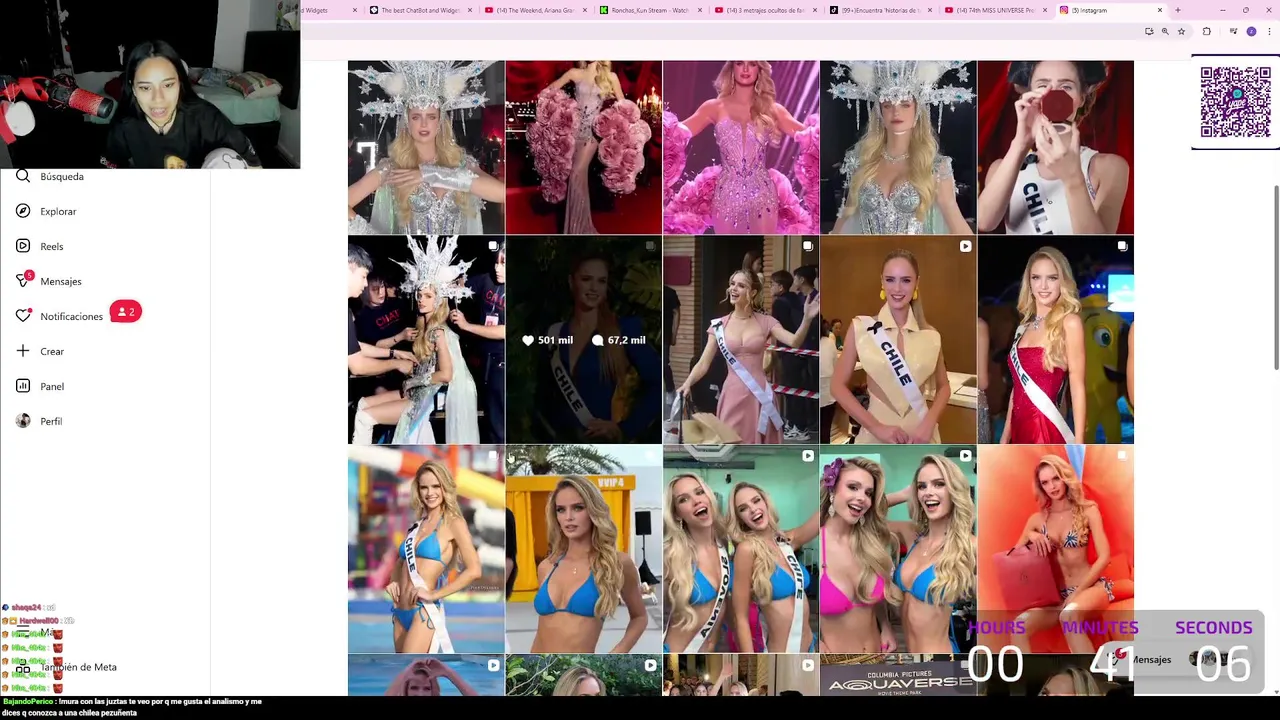This screenshot has height=720, width=1280.
Task: Open the Chrome three-dot menu
Action: [x=1268, y=31]
